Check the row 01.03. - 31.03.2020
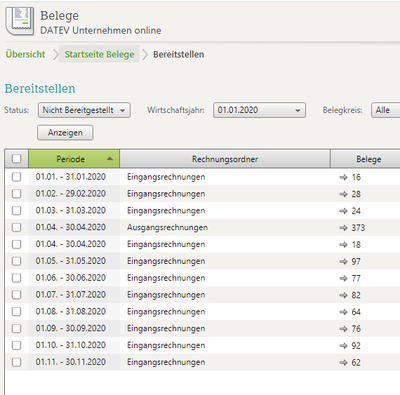 coord(16,210)
